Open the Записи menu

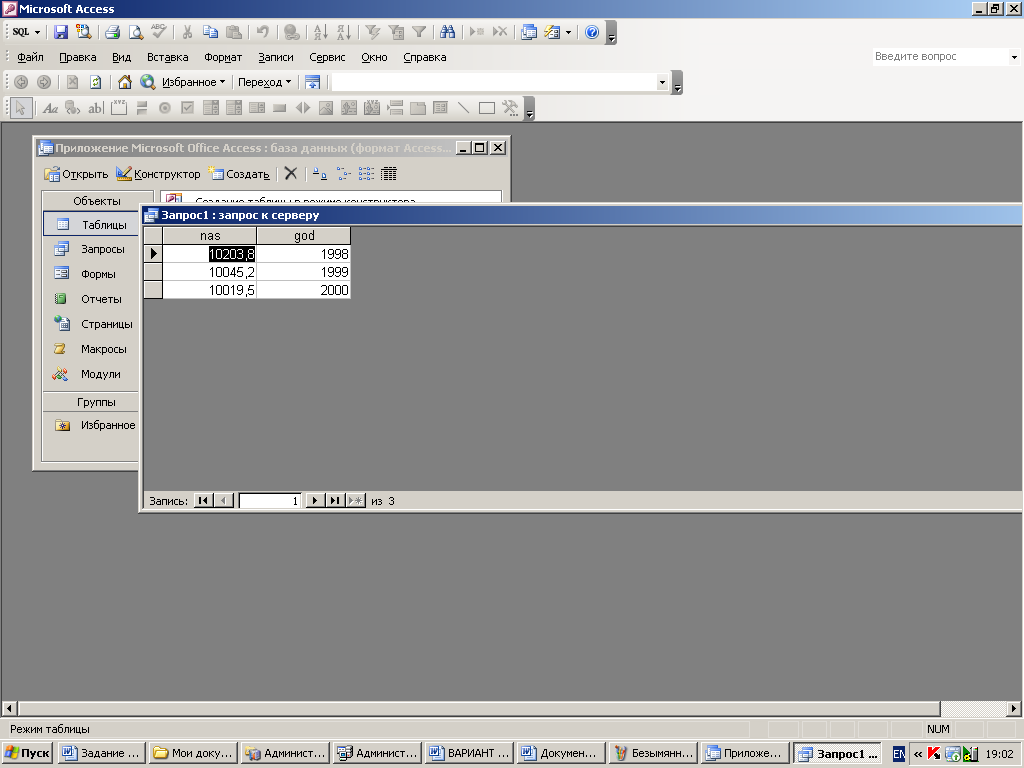pos(276,57)
